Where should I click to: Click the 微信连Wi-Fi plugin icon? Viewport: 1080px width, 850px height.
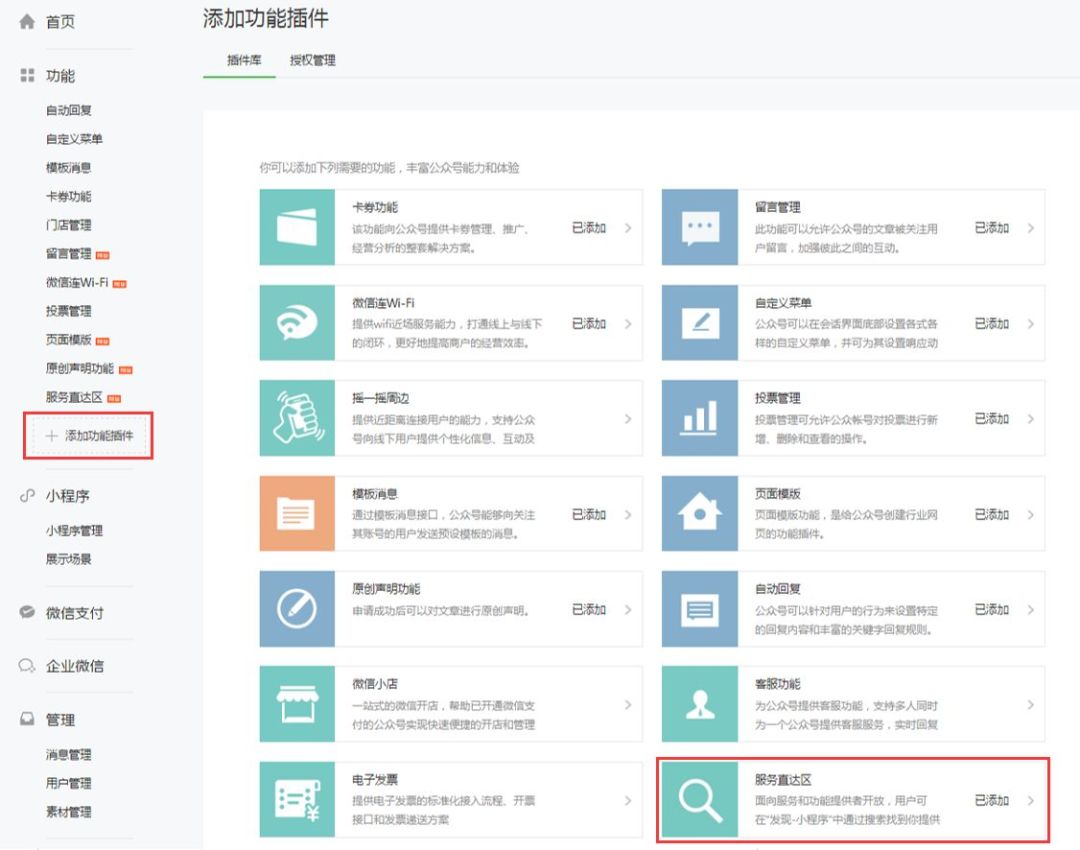(x=297, y=323)
